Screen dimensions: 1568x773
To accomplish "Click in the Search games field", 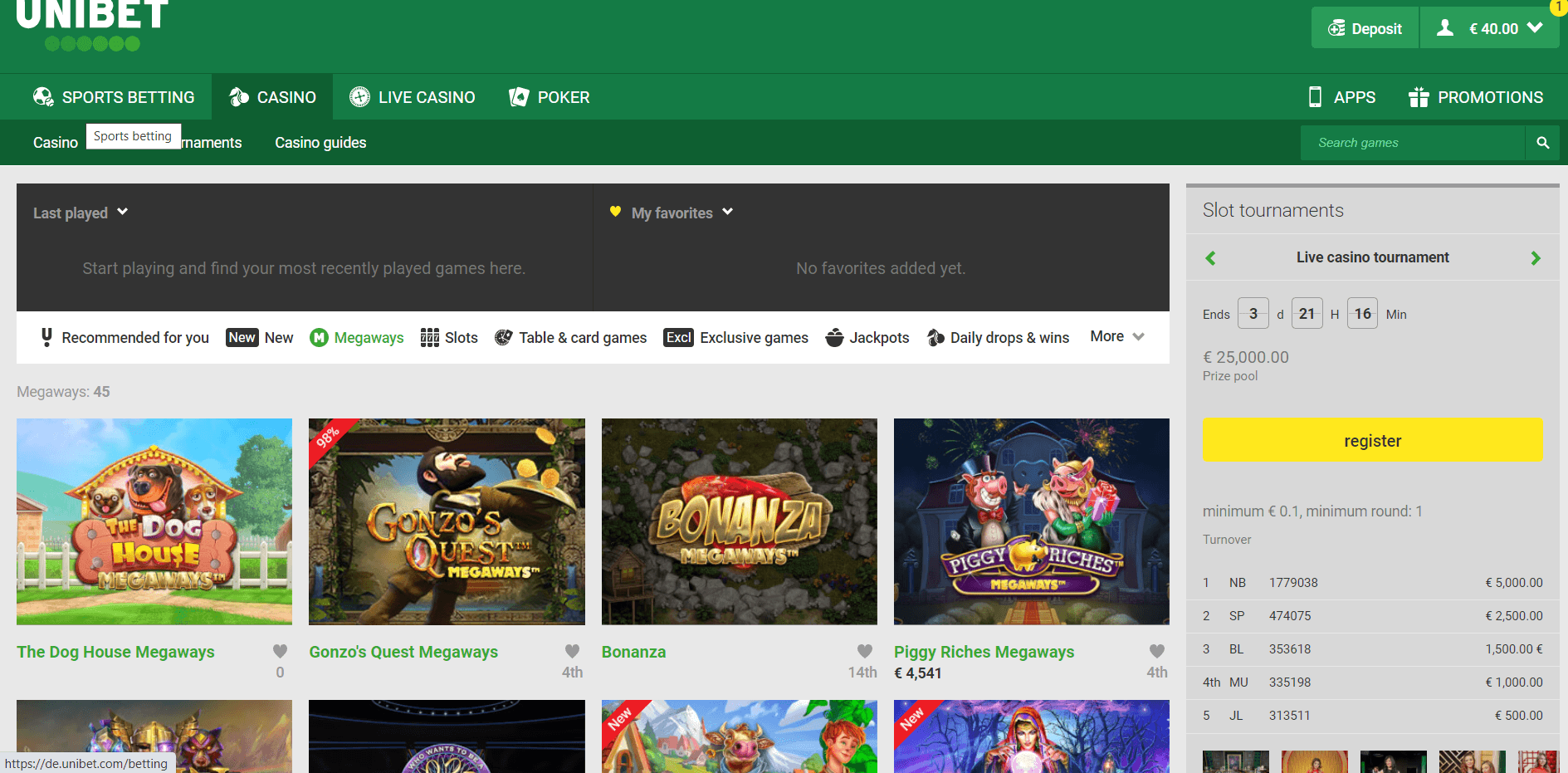I will [1413, 143].
